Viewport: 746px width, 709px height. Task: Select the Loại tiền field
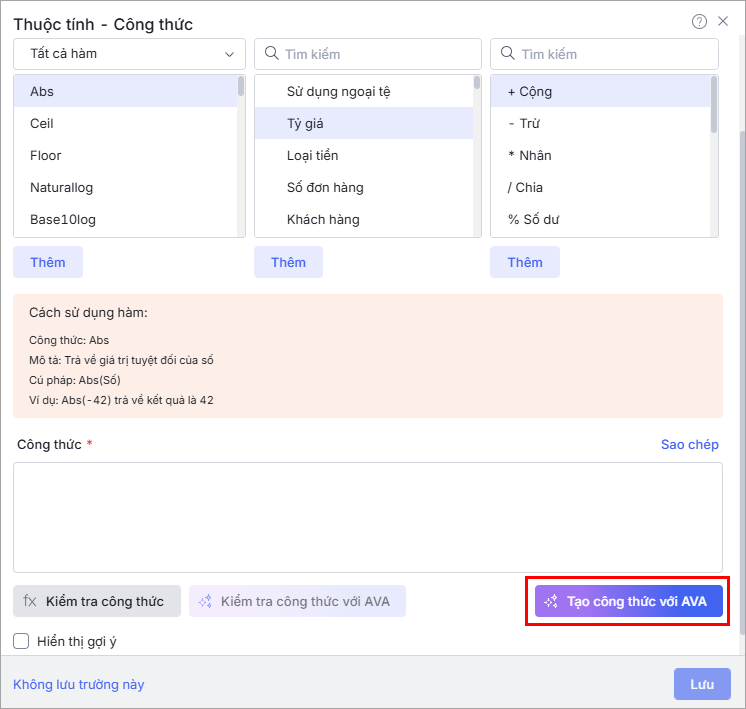[x=364, y=155]
